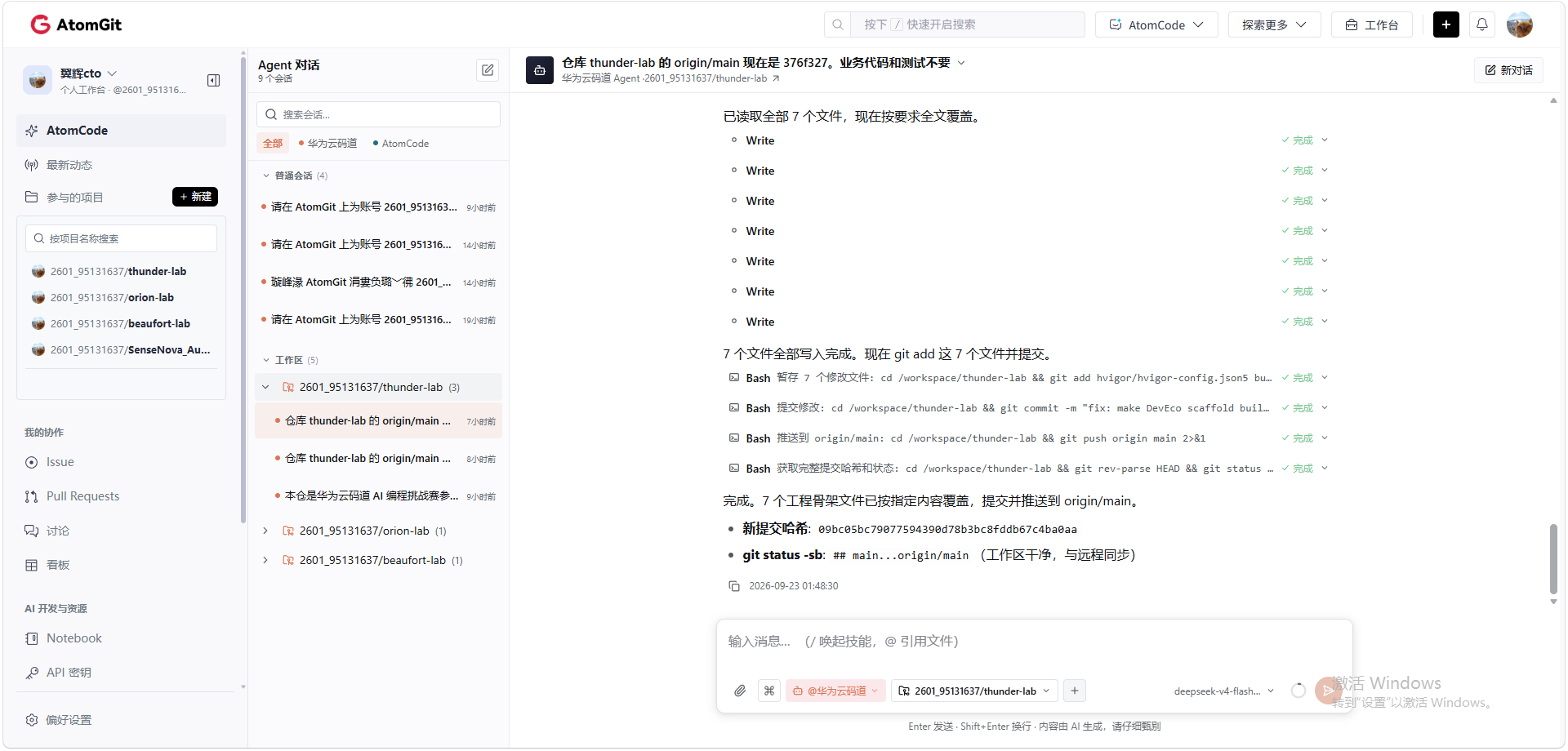
Task: Open the @华为云码道 agent selector
Action: tap(835, 691)
